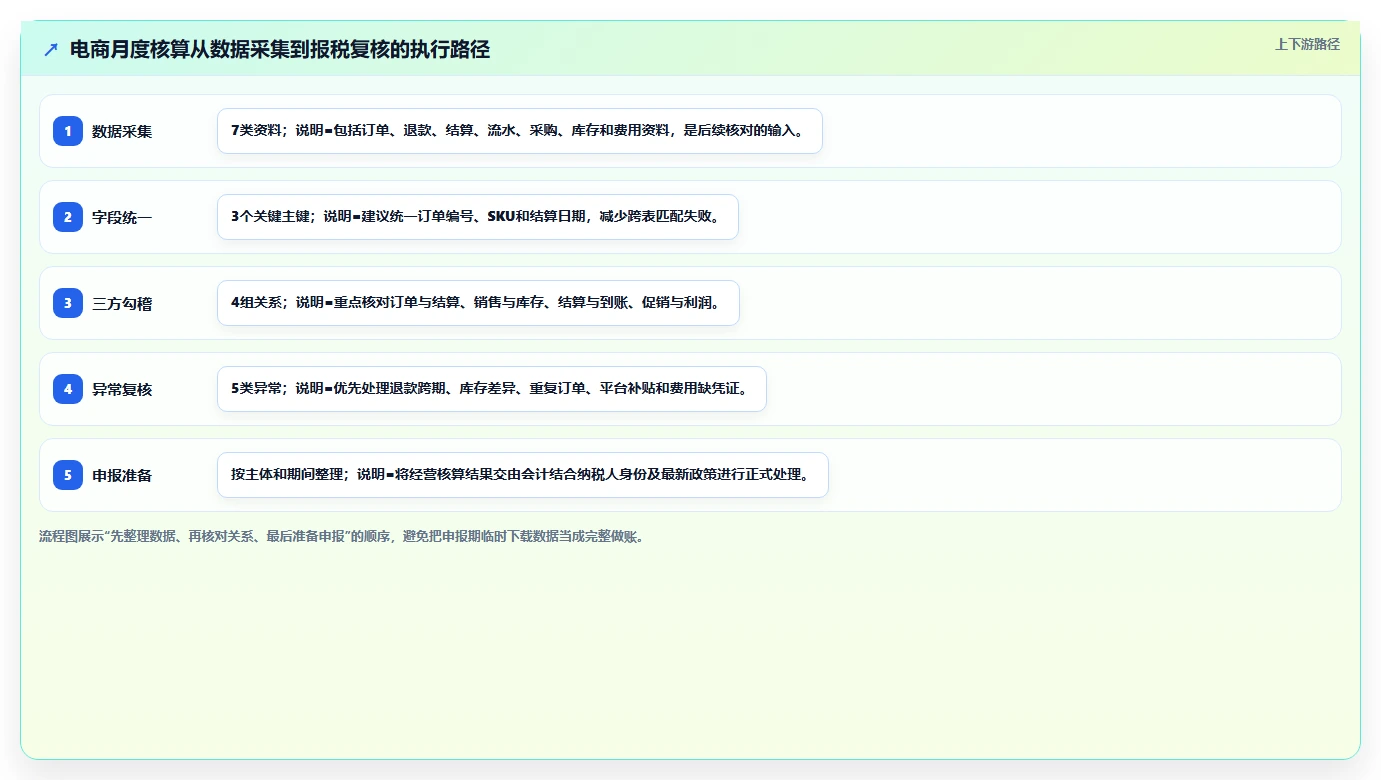1381x780 pixels.
Task: Select the 字段统一 step label
Action: point(122,217)
